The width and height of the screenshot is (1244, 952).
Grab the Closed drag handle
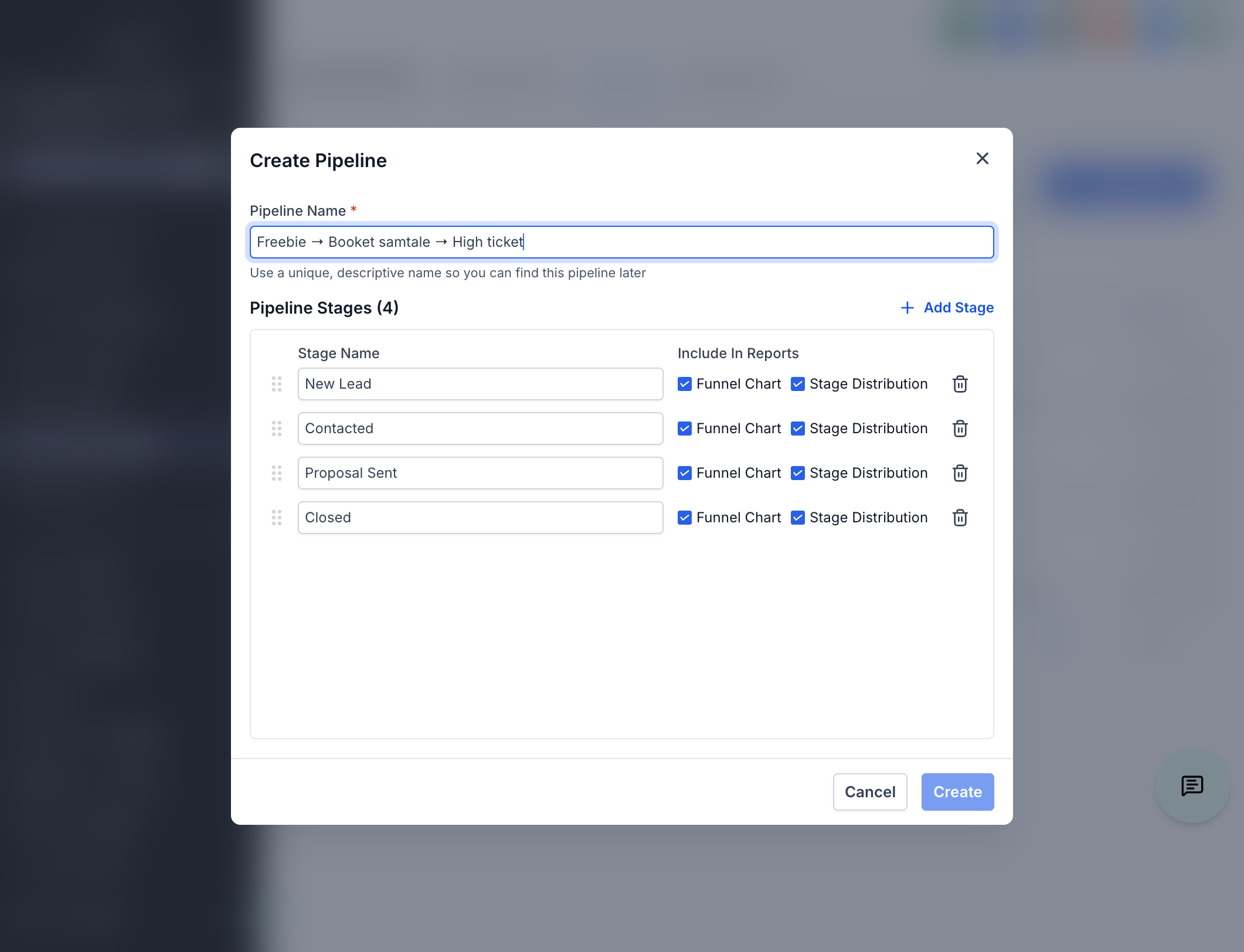(x=277, y=518)
